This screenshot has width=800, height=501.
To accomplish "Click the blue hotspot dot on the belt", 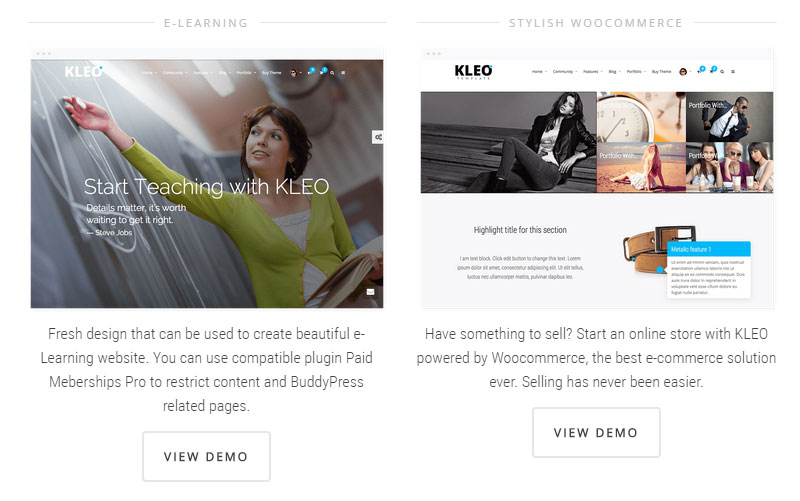I will click(x=660, y=269).
